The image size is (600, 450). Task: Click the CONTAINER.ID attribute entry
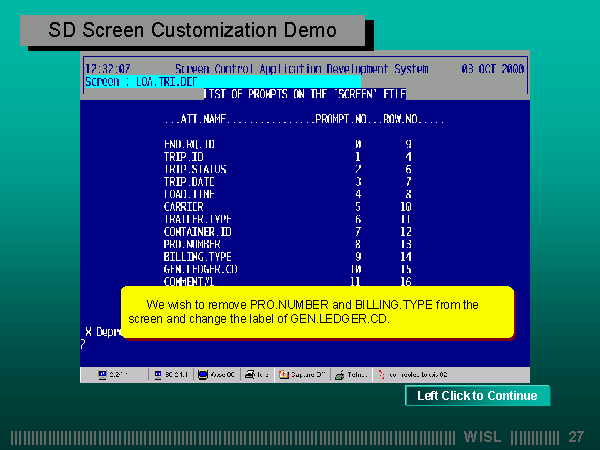click(x=198, y=231)
